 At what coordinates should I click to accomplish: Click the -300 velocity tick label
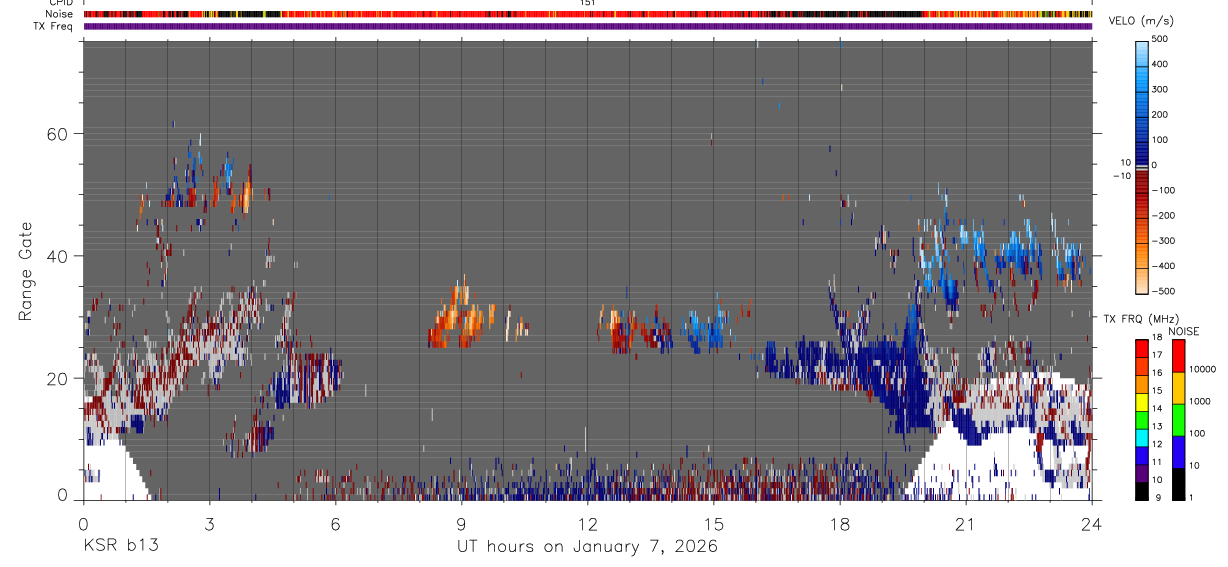[x=1164, y=240]
